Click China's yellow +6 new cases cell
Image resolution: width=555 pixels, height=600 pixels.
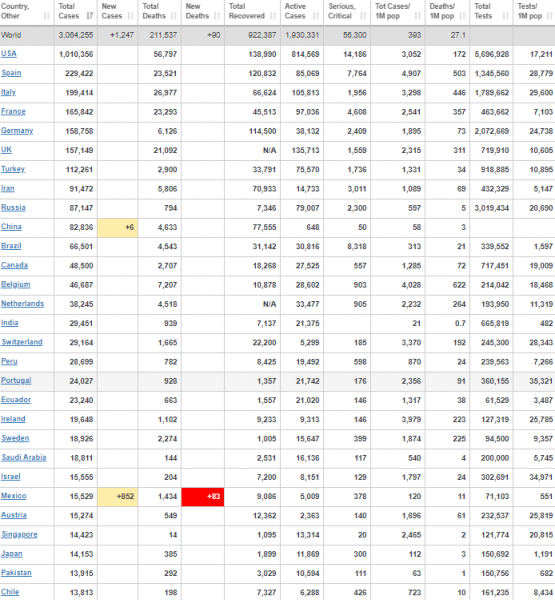(x=118, y=227)
